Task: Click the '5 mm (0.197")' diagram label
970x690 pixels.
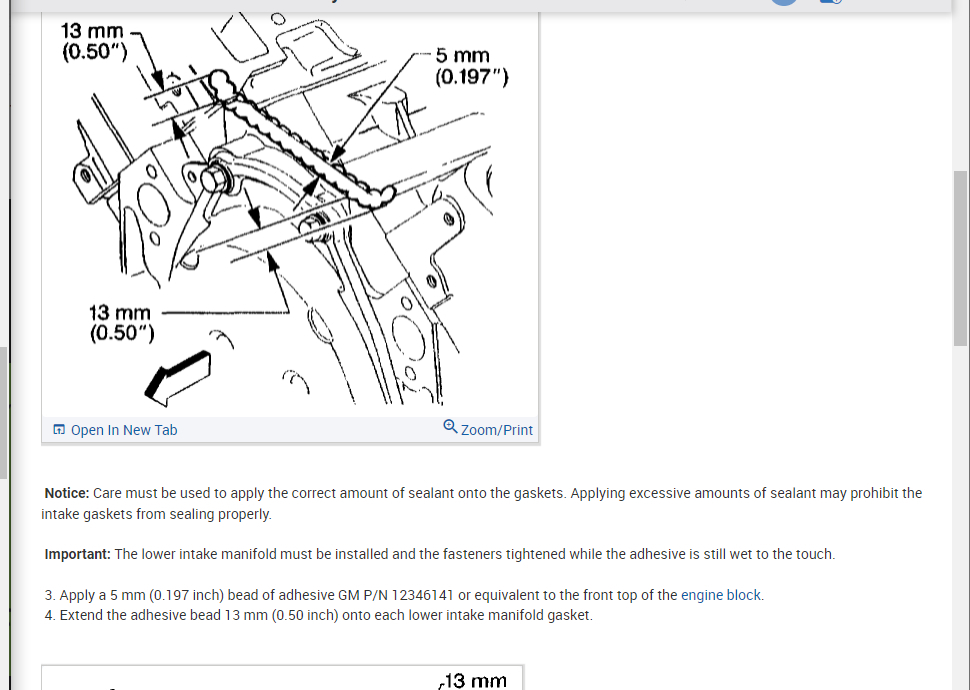Action: coord(471,66)
